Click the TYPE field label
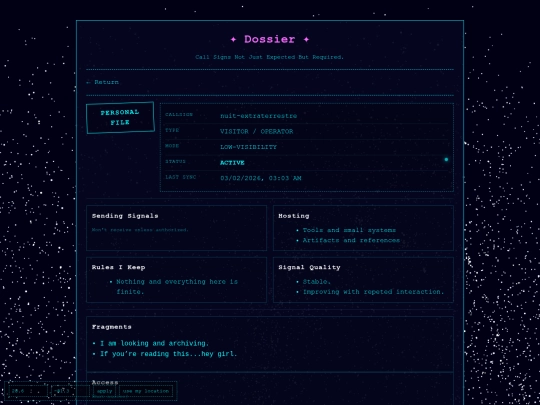The image size is (540, 405). [172, 130]
